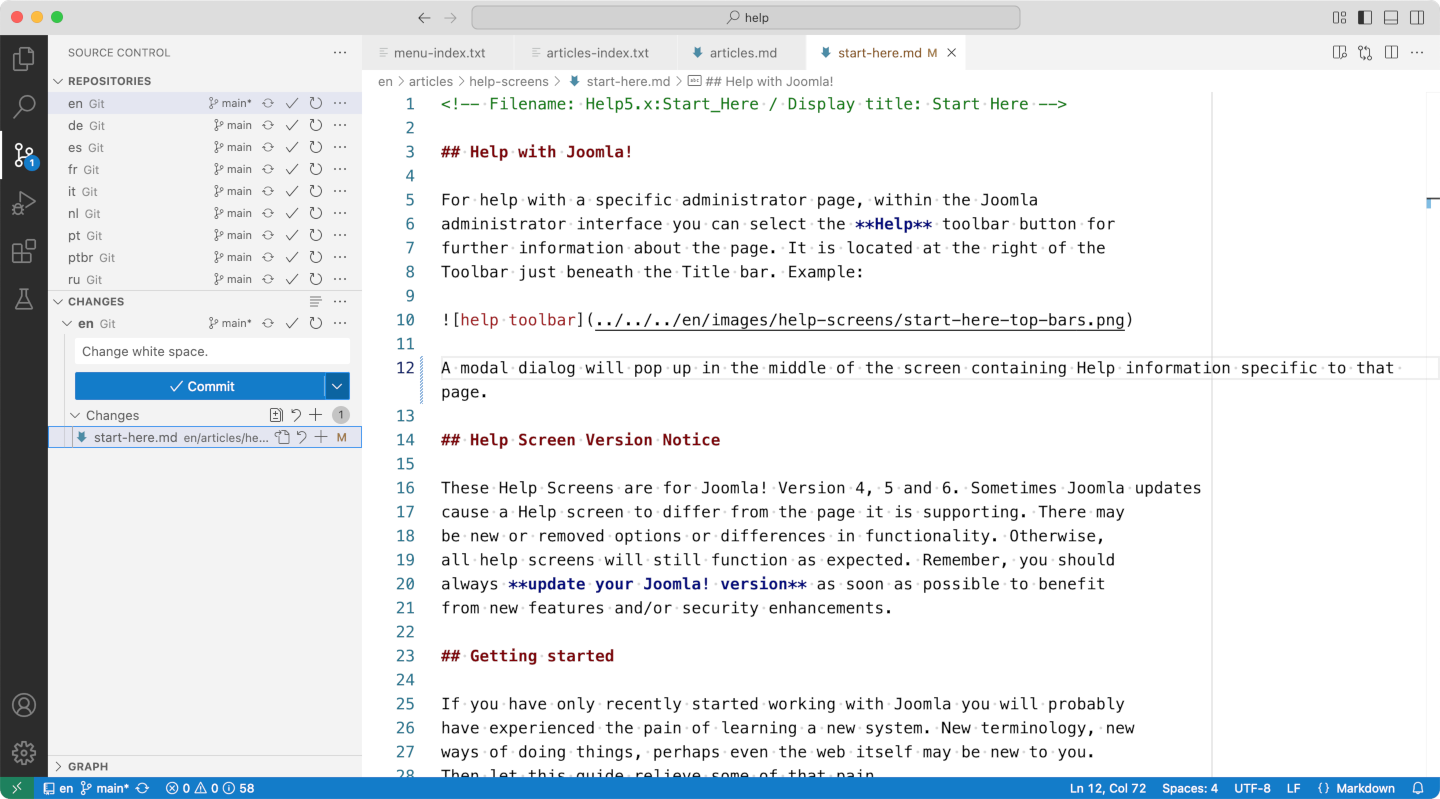The width and height of the screenshot is (1440, 799).
Task: Click the notifications bell in status bar
Action: (1417, 788)
